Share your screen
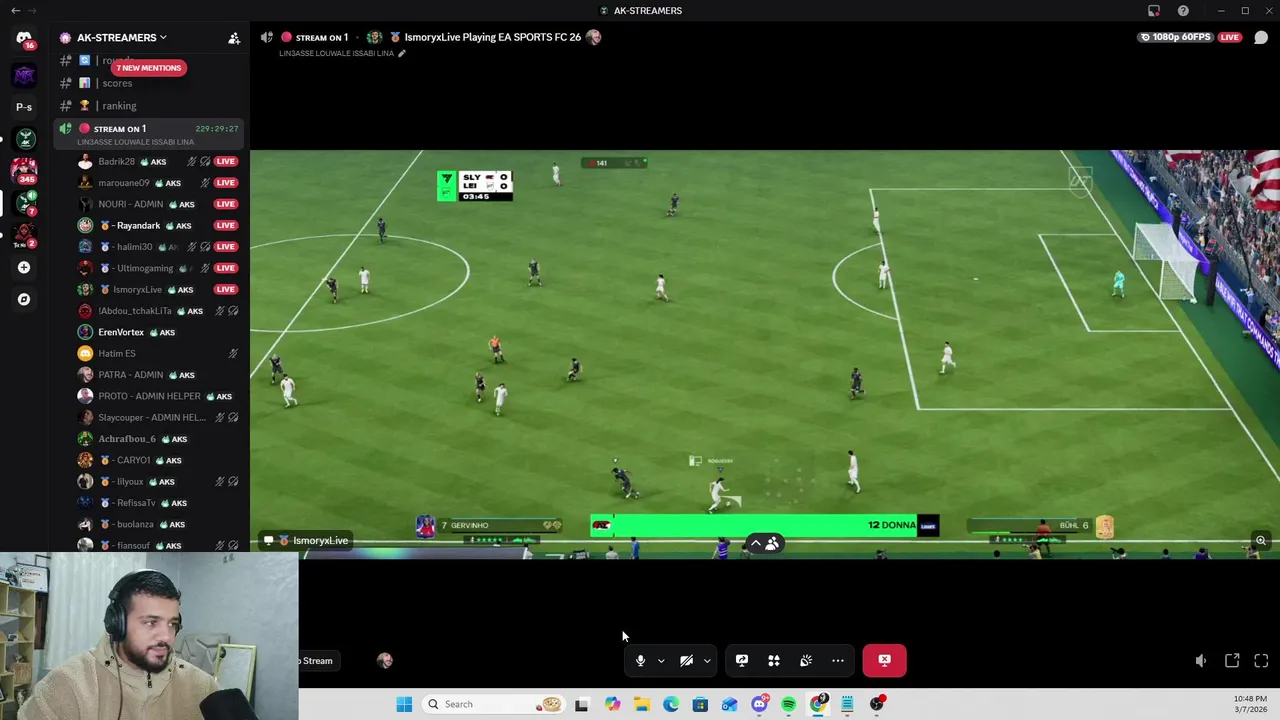The width and height of the screenshot is (1280, 720). [742, 660]
